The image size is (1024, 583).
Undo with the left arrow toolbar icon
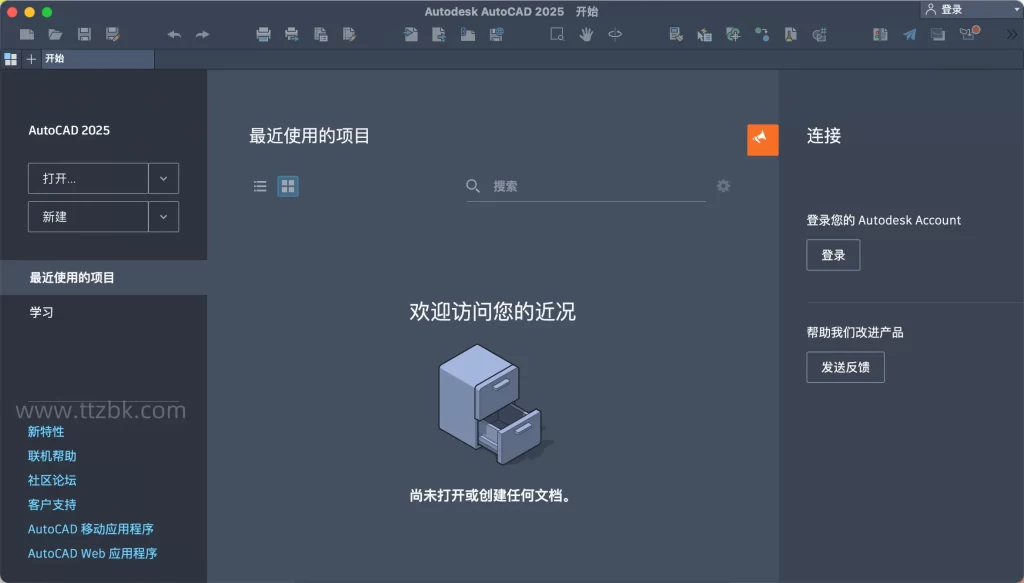(173, 34)
